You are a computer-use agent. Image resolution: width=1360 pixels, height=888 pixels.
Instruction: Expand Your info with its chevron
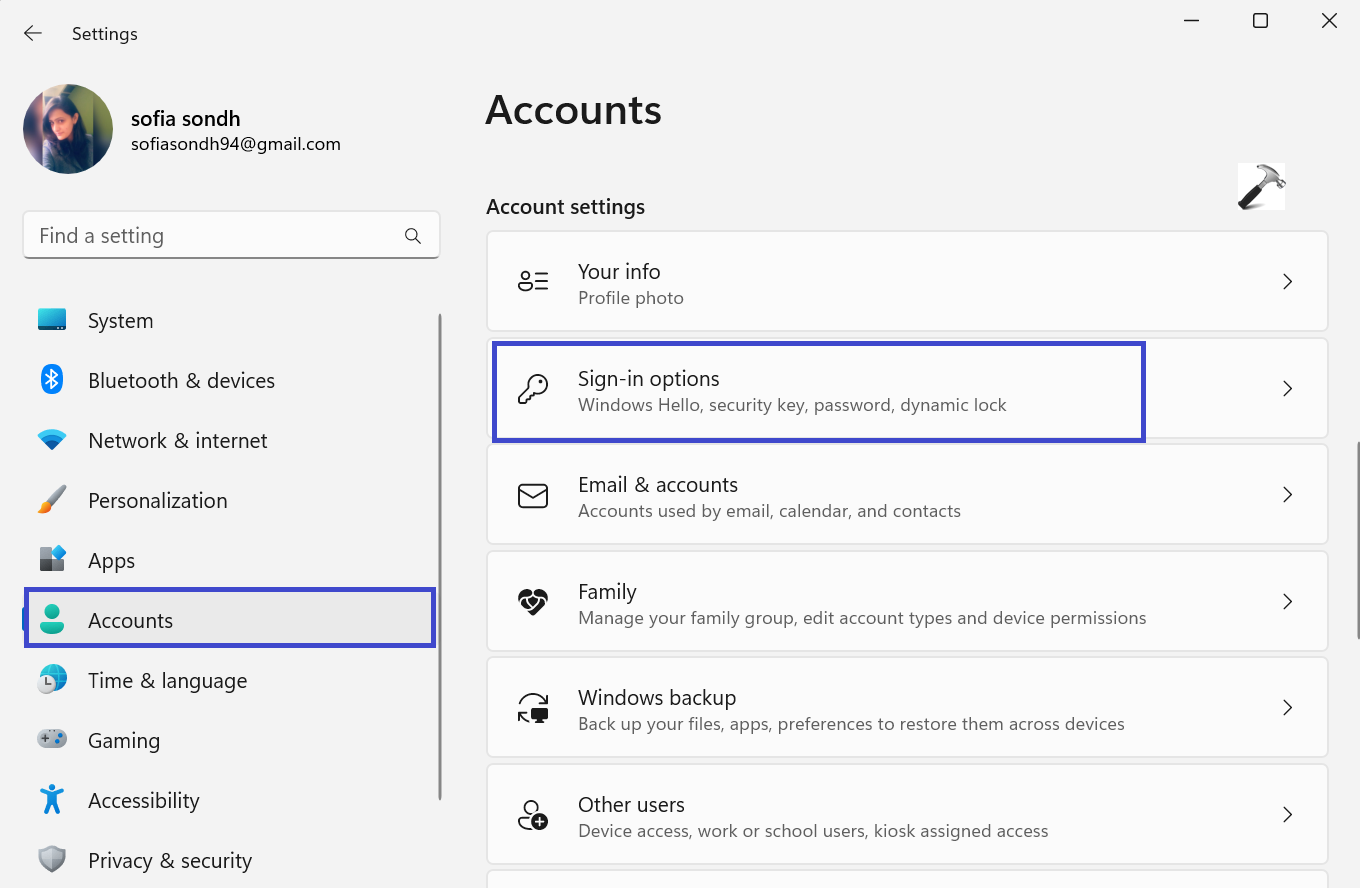(x=1287, y=282)
